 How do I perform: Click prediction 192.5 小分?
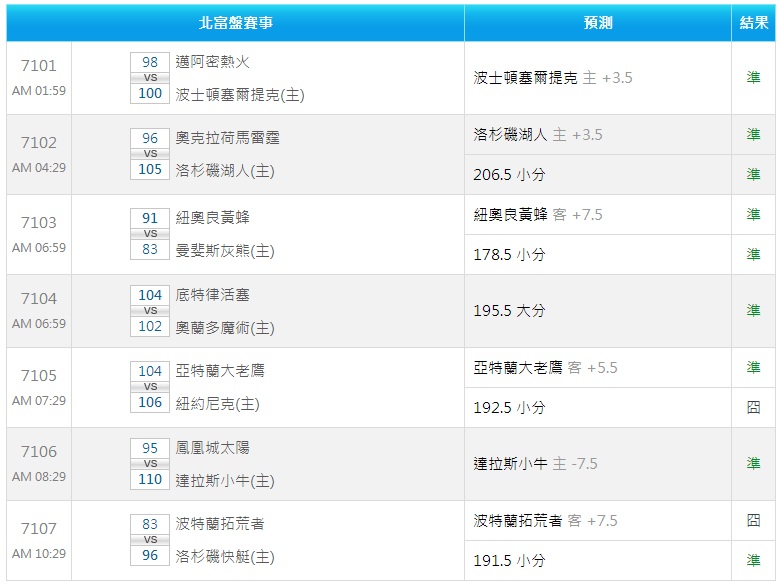pos(509,408)
